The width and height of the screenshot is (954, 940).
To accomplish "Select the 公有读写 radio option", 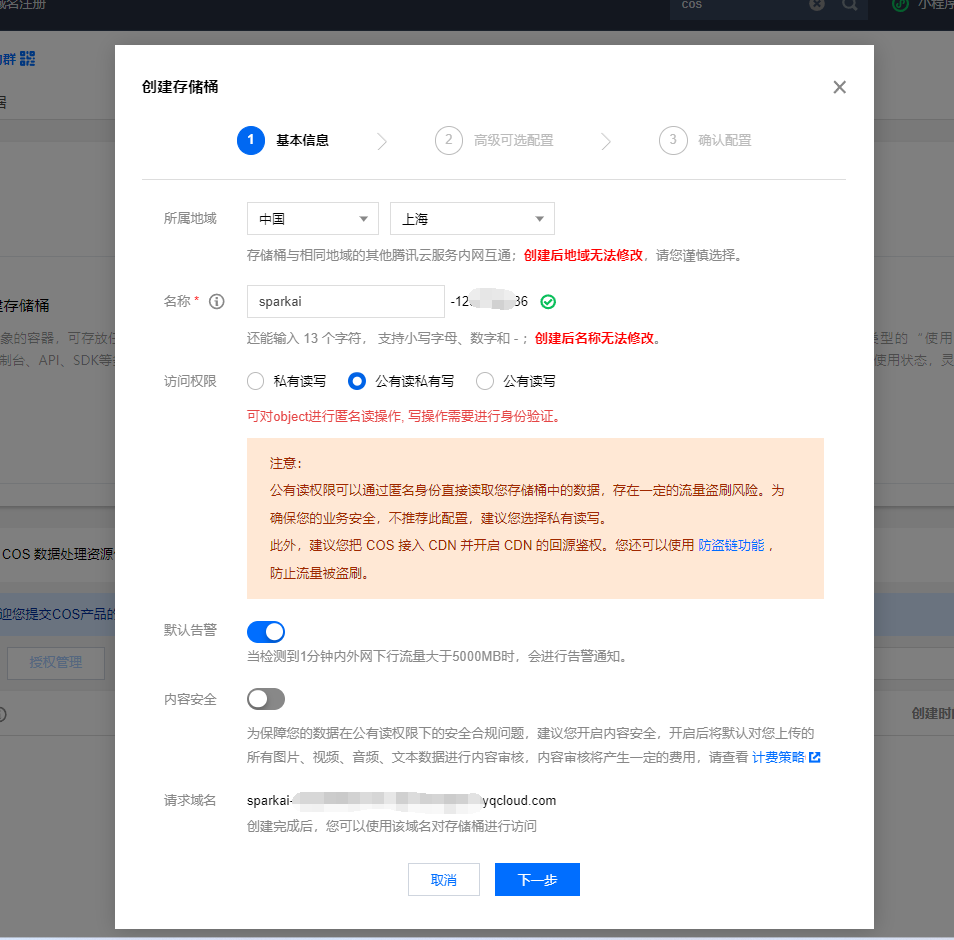I will tap(485, 381).
